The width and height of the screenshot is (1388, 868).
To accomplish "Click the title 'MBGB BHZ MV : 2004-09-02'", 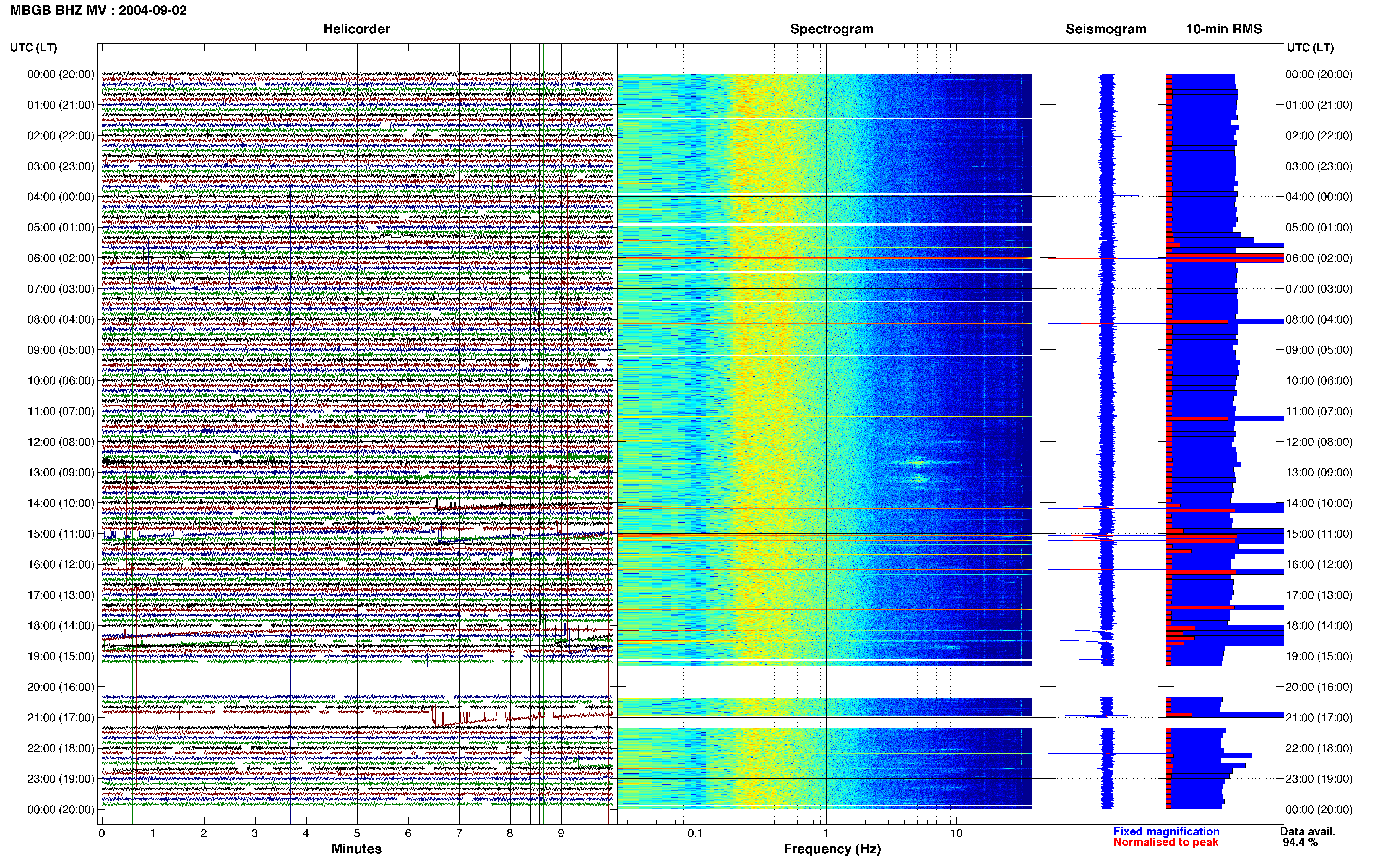I will (99, 10).
